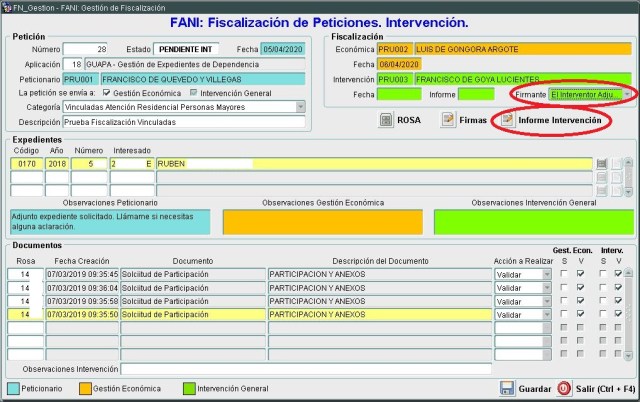The image size is (640, 402).
Task: Click the first expediente row list icon
Action: [x=601, y=163]
